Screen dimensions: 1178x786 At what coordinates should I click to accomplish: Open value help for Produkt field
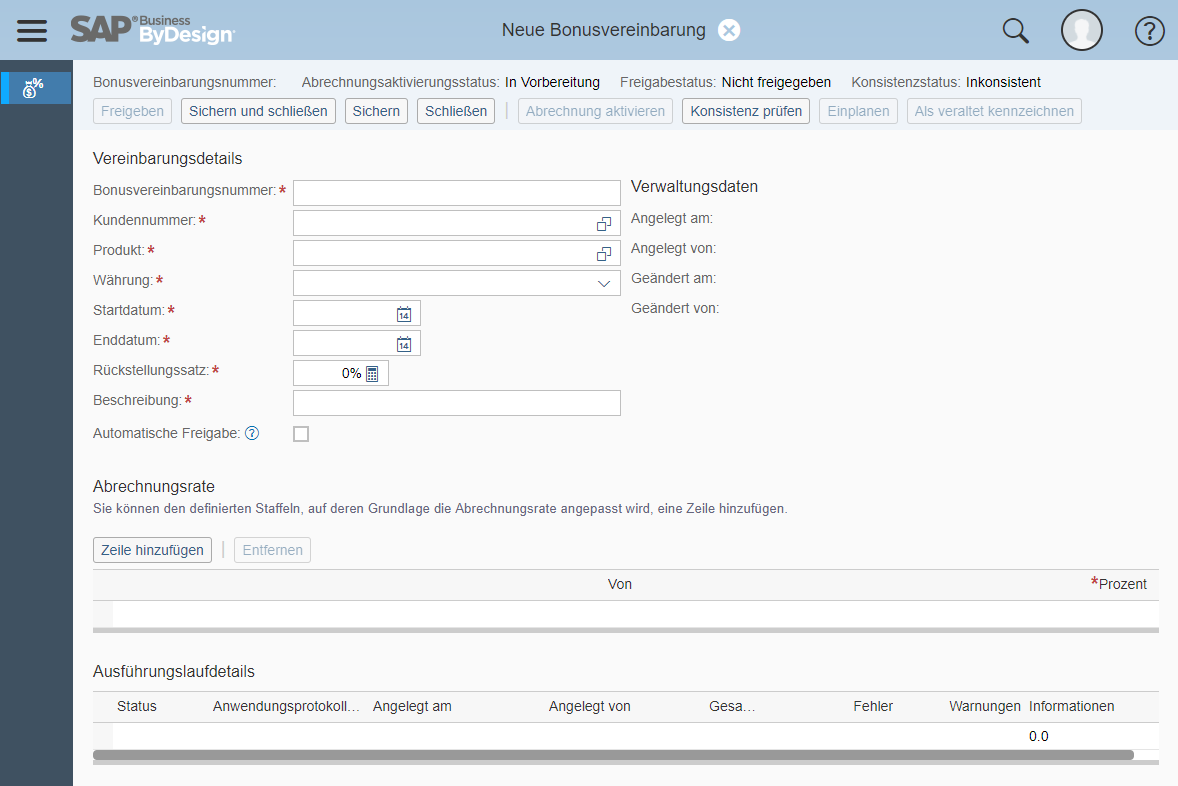[603, 254]
